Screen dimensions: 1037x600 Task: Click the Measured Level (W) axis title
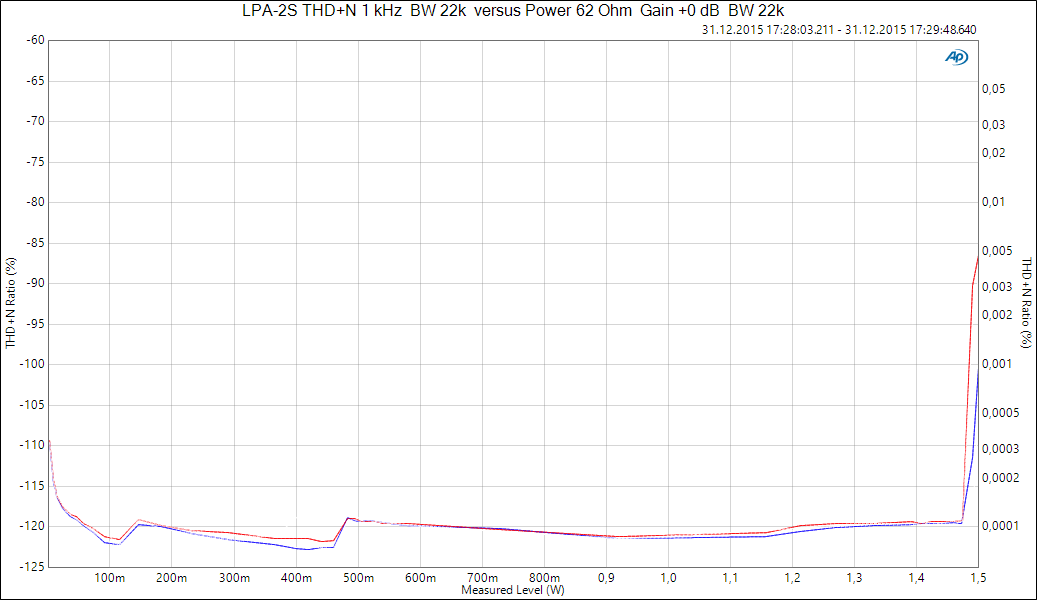pyautogui.click(x=512, y=590)
